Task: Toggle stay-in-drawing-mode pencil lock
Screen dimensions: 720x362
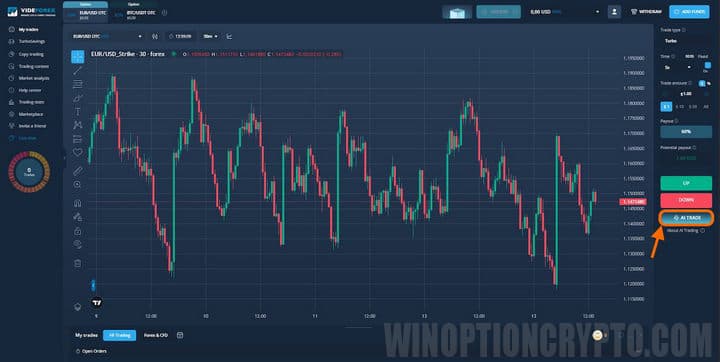Action: pyautogui.click(x=78, y=217)
